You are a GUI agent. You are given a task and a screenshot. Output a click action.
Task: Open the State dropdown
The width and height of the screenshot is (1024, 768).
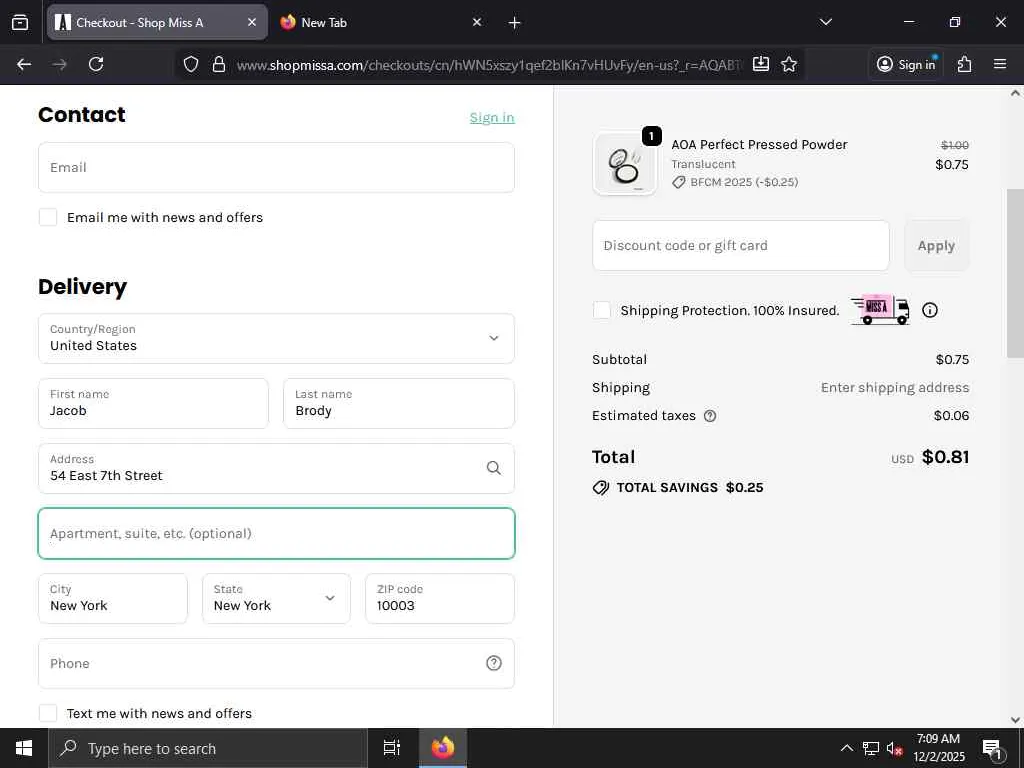click(x=276, y=598)
